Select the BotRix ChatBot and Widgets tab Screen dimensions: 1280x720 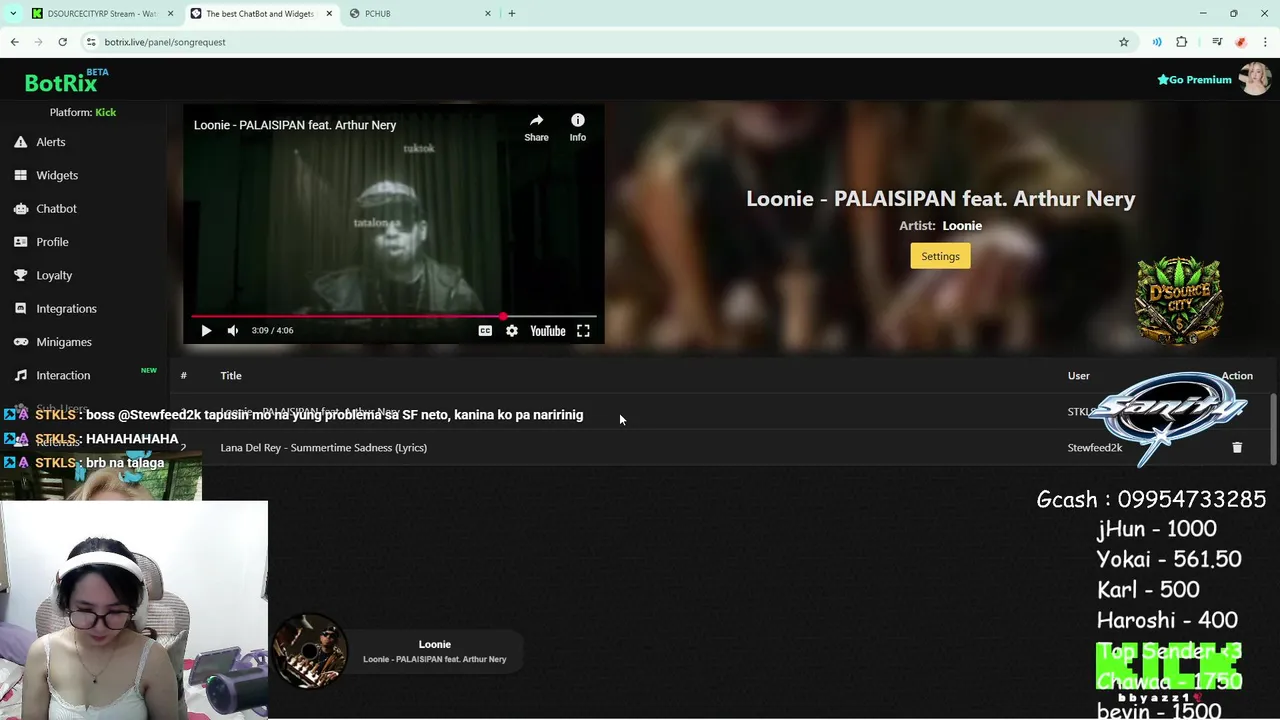[x=260, y=14]
